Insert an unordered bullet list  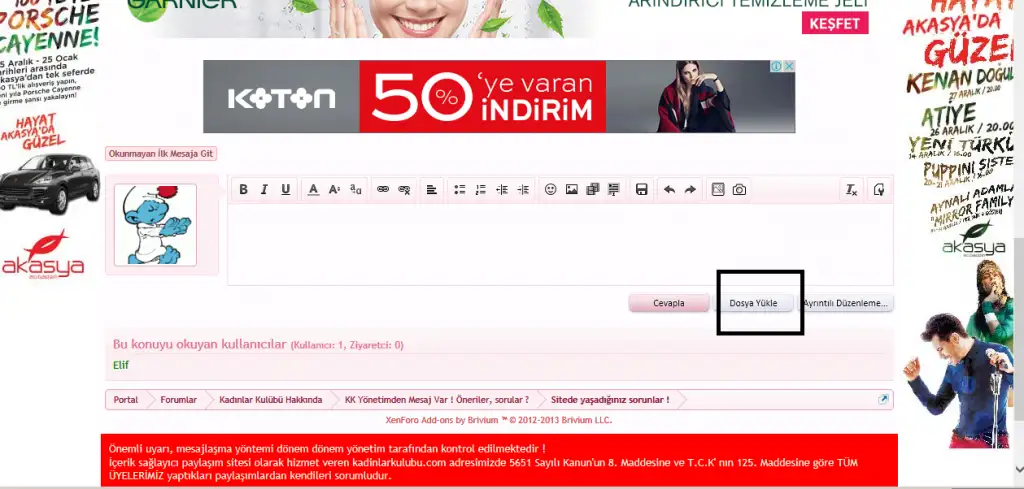coord(460,189)
